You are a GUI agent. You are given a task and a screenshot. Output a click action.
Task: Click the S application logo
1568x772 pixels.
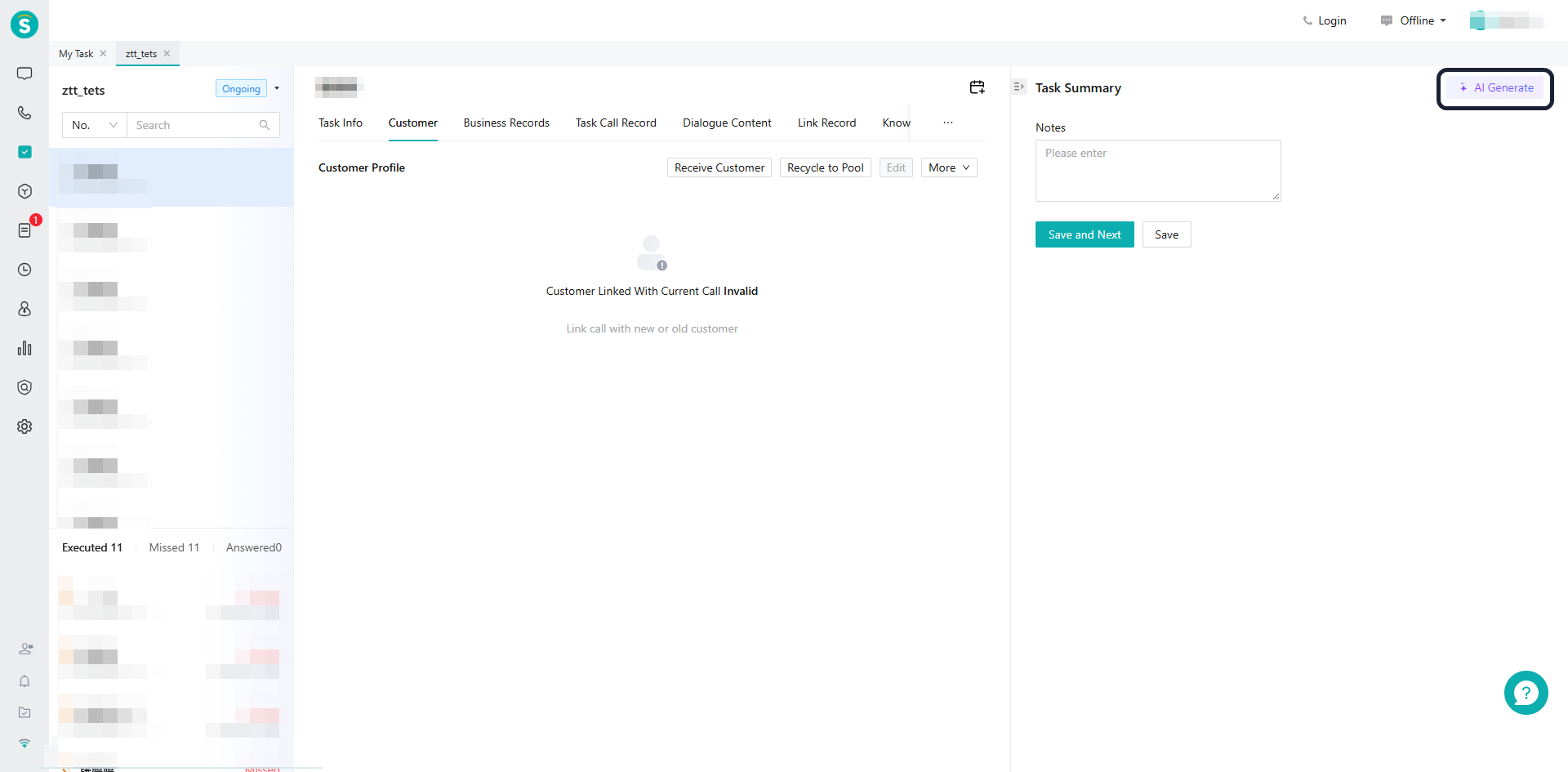click(24, 25)
